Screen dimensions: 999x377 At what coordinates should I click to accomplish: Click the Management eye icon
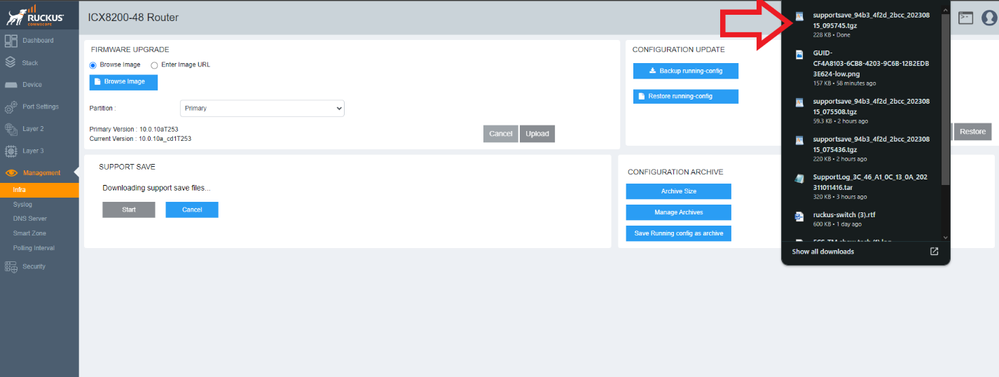[x=11, y=173]
